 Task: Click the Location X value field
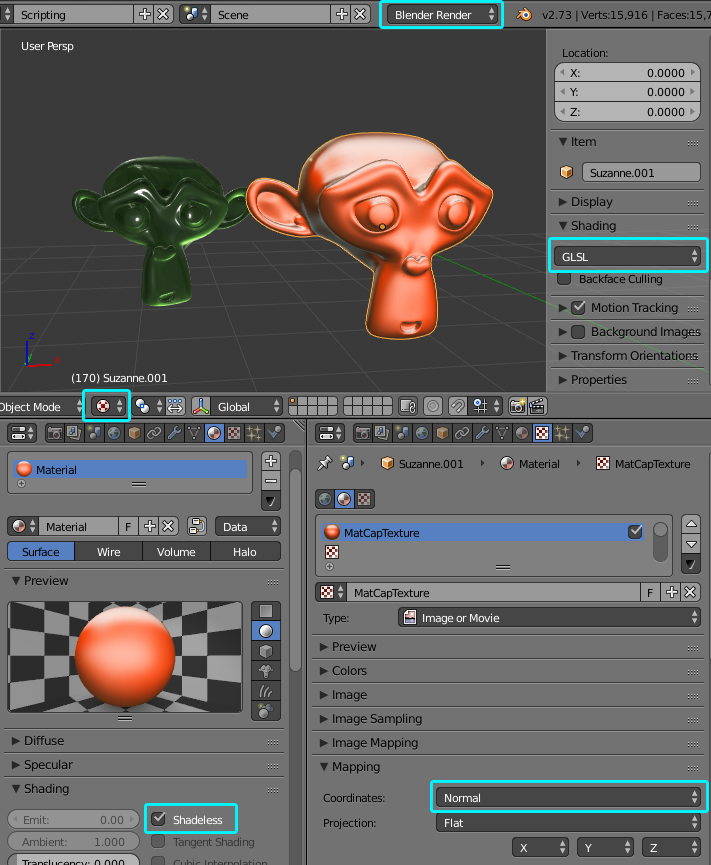click(x=628, y=73)
